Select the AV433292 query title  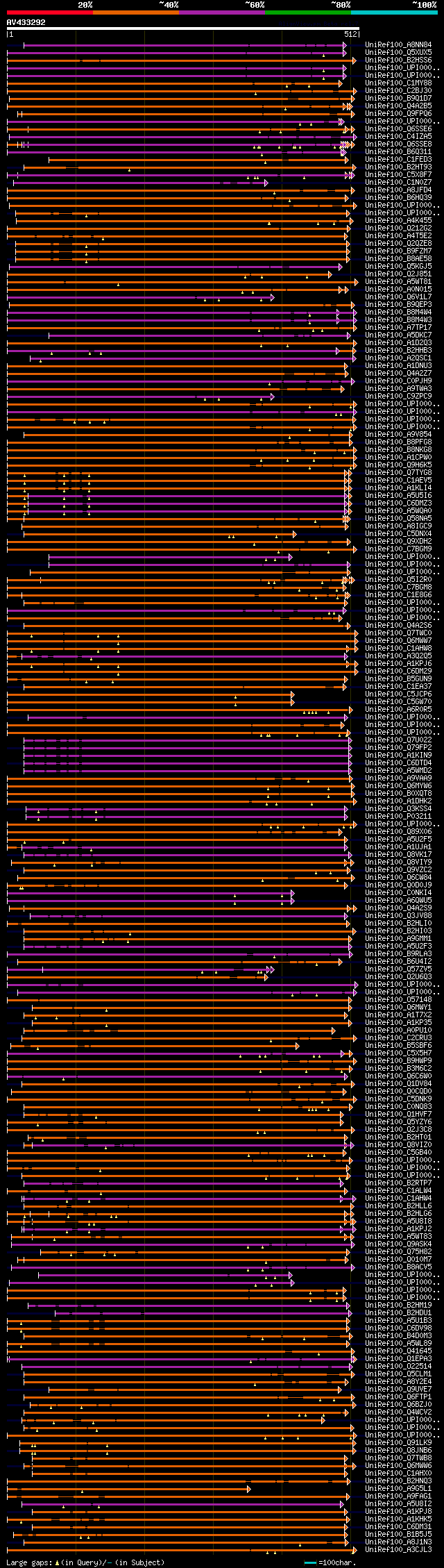click(26, 22)
